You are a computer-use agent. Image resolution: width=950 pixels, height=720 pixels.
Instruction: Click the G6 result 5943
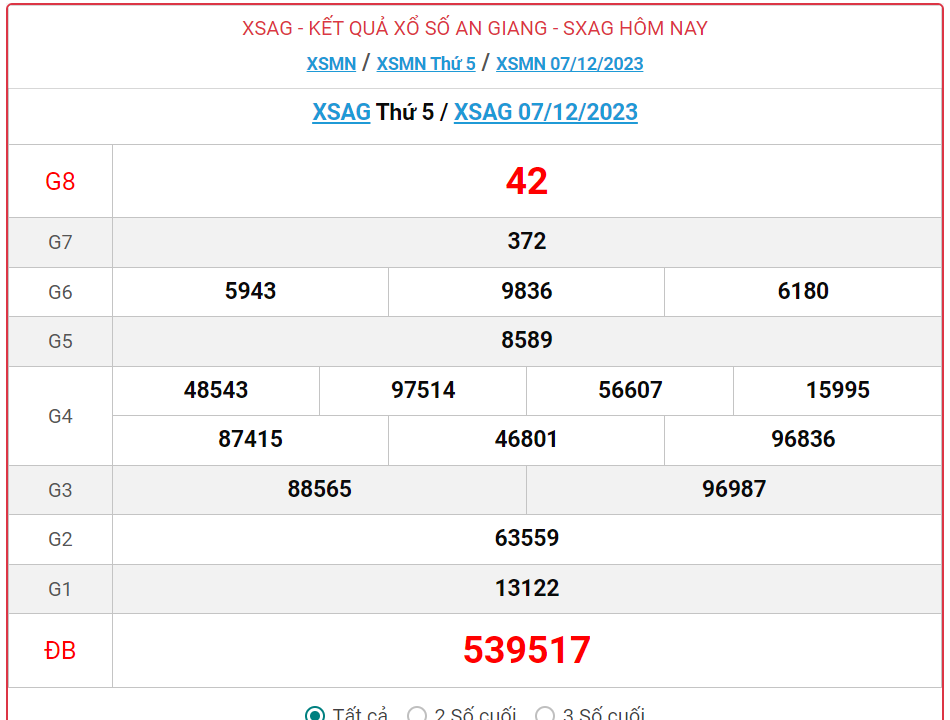250,291
